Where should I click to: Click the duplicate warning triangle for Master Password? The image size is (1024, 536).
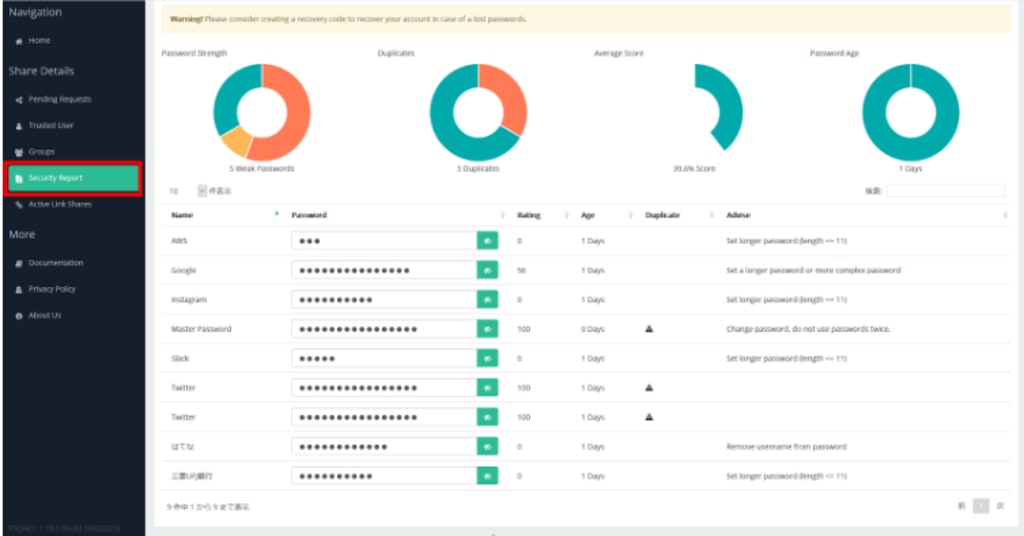pyautogui.click(x=648, y=329)
